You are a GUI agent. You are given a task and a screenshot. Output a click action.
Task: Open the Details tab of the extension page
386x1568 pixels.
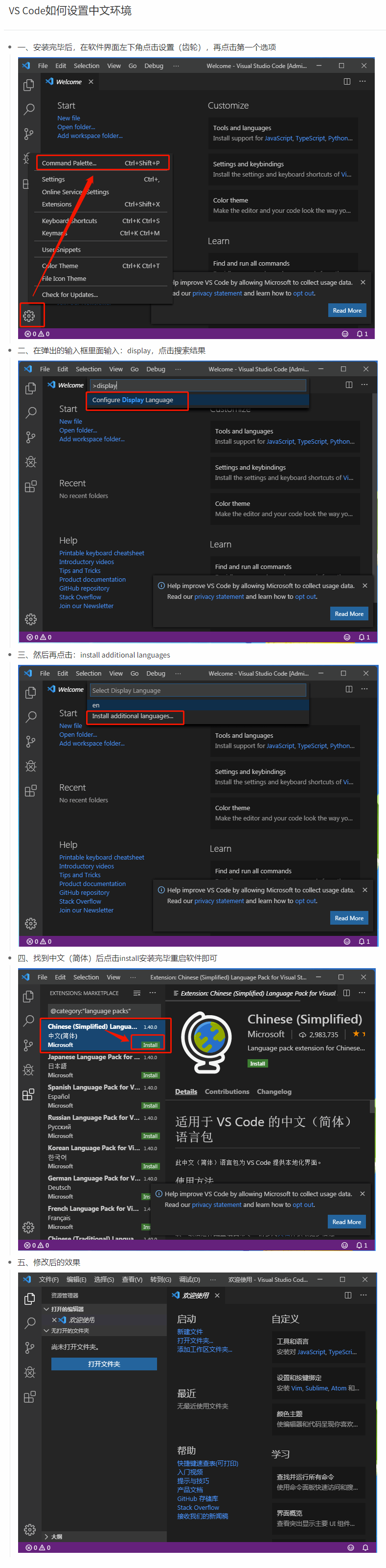pyautogui.click(x=186, y=1091)
